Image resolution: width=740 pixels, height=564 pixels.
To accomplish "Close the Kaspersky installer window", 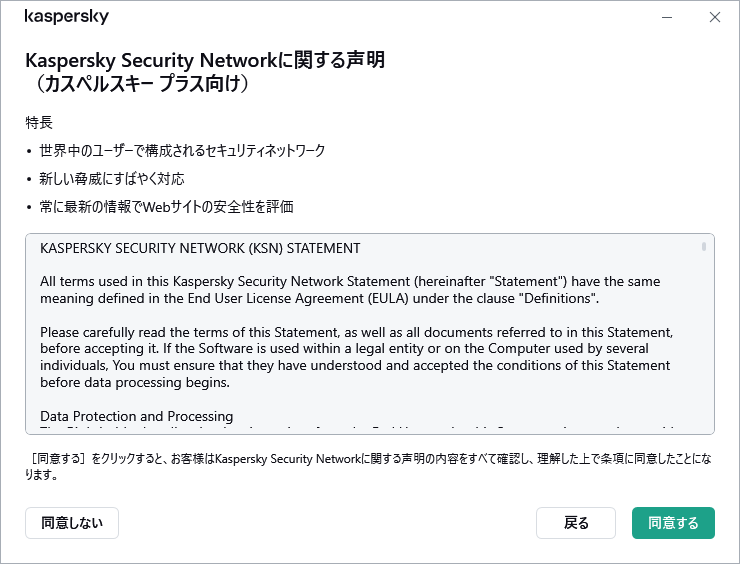I will coord(714,17).
